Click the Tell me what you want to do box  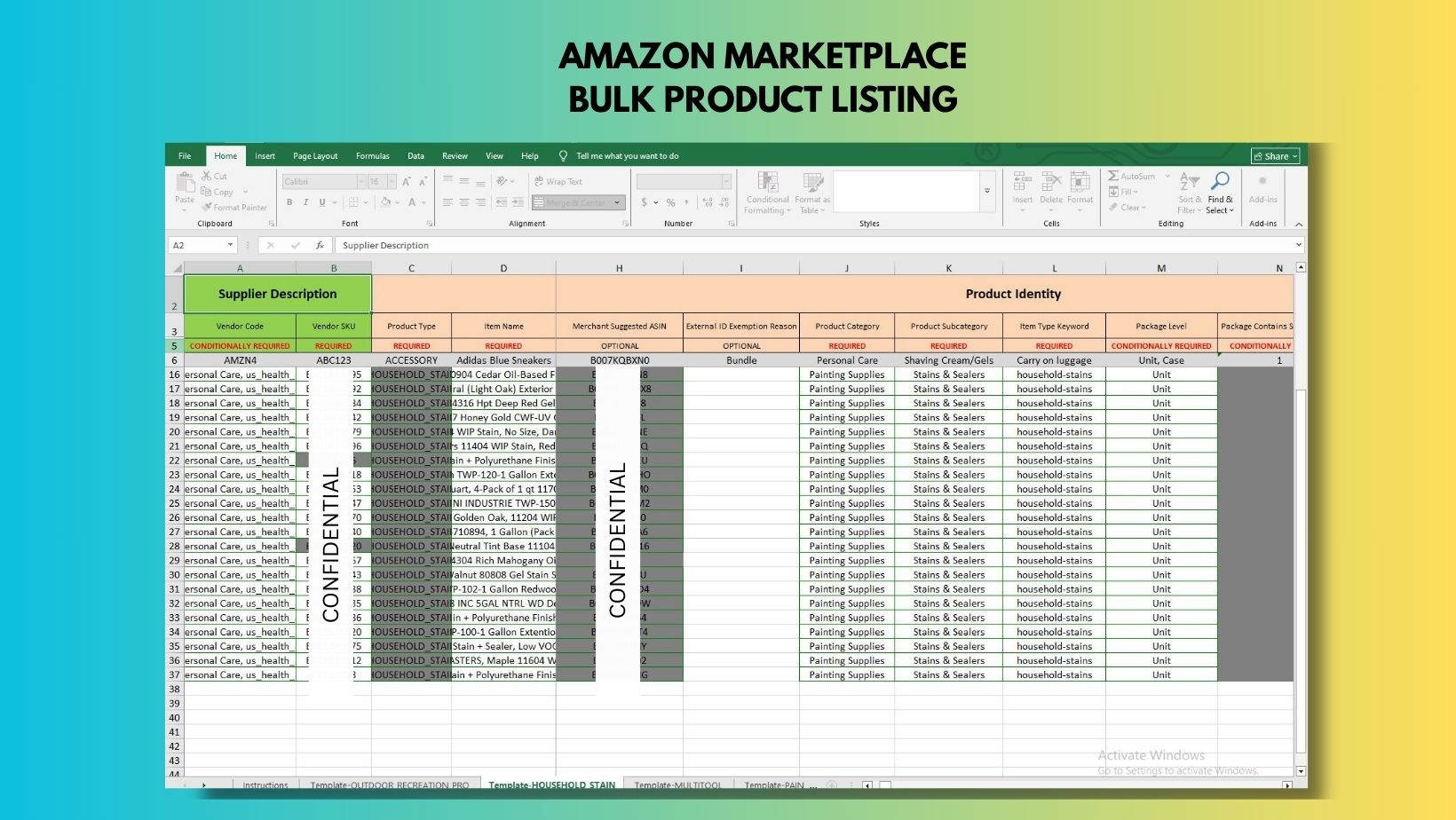[x=627, y=156]
